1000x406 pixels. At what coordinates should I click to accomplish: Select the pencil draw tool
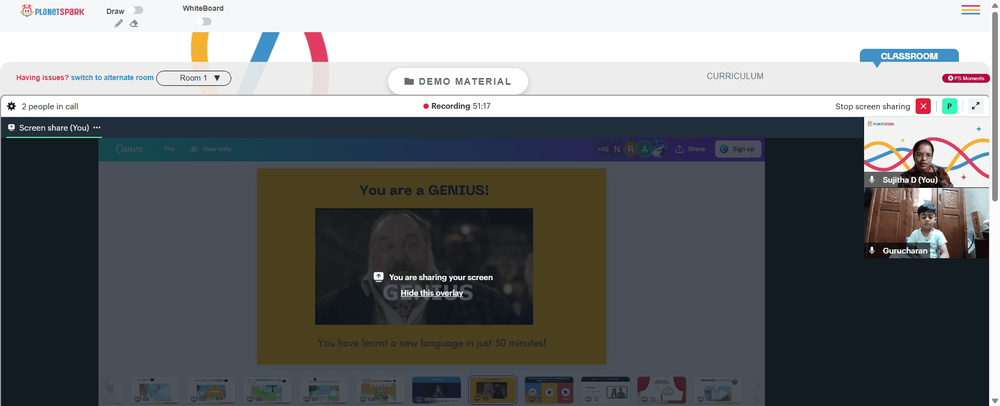(x=119, y=24)
